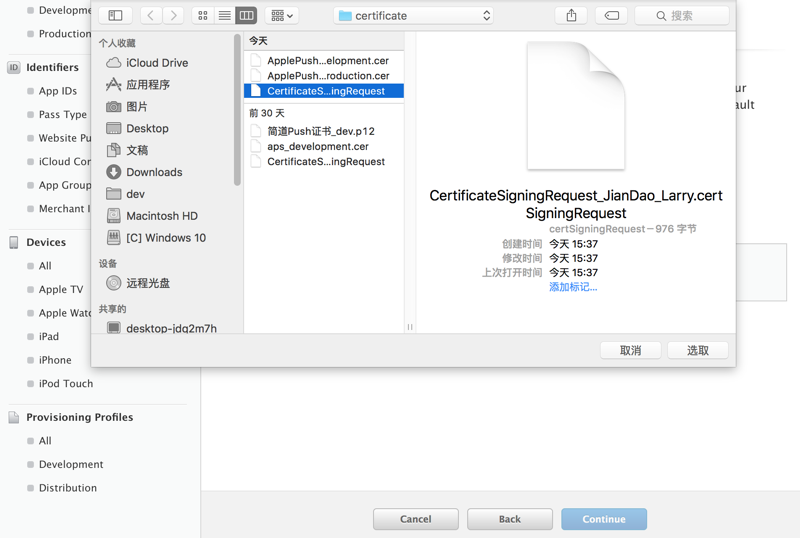Viewport: 800px width, 538px height.
Task: Open iPad devices
Action: 48,336
